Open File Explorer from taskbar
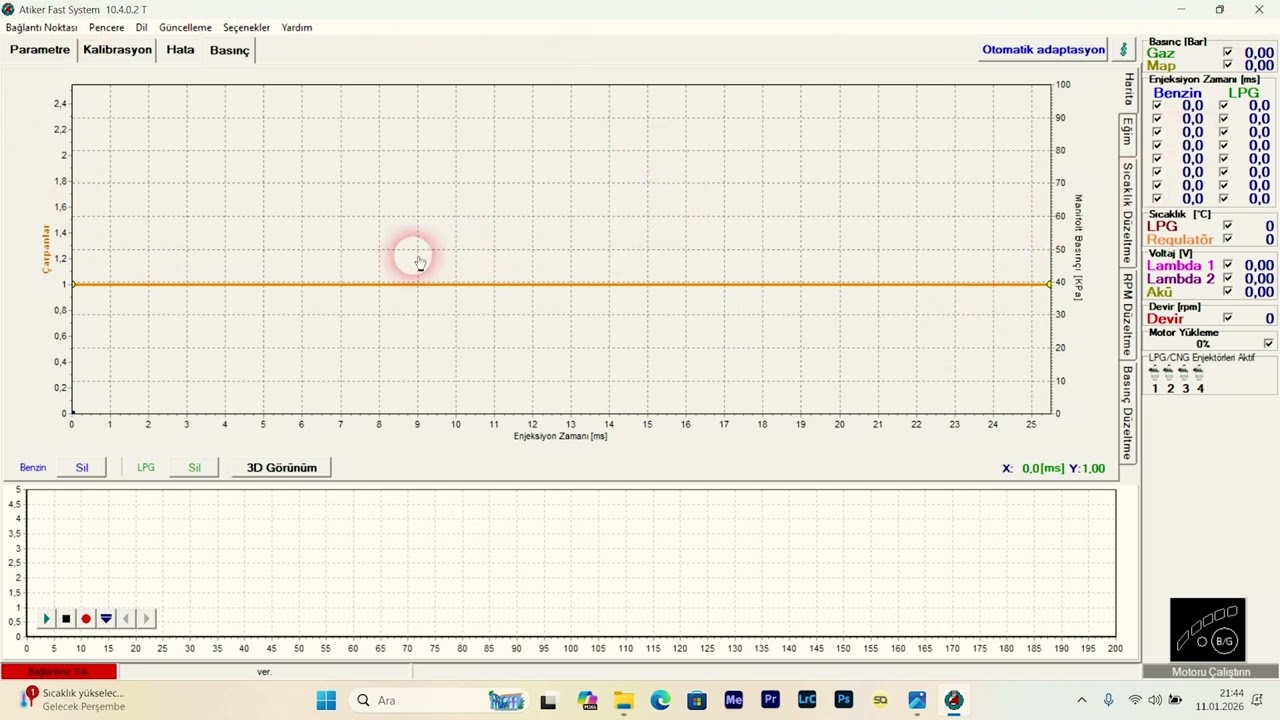This screenshot has width=1280, height=720. click(623, 700)
